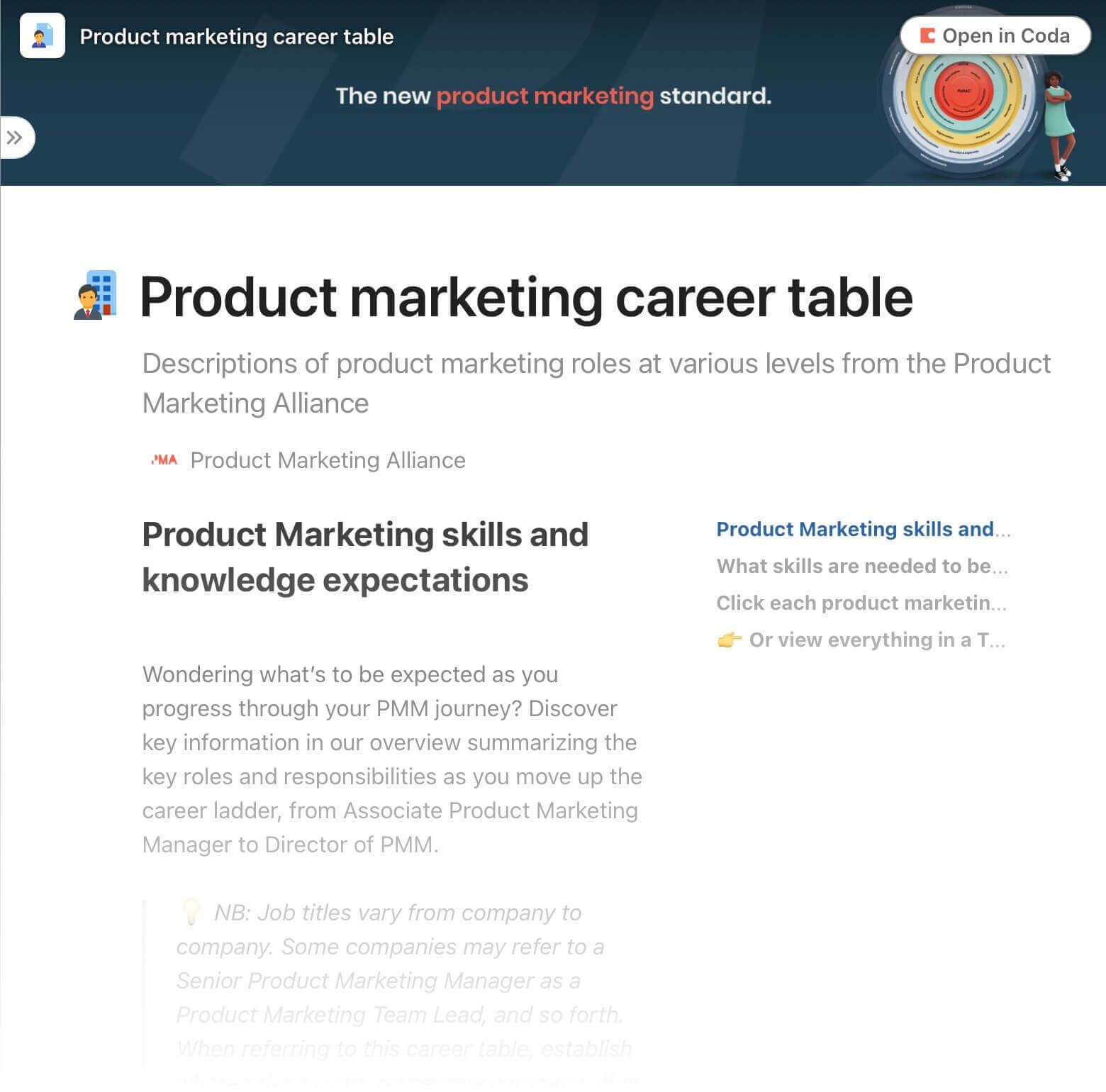Screen dimensions: 1106x1092
Task: Open the document in Coda
Action: coord(995,35)
